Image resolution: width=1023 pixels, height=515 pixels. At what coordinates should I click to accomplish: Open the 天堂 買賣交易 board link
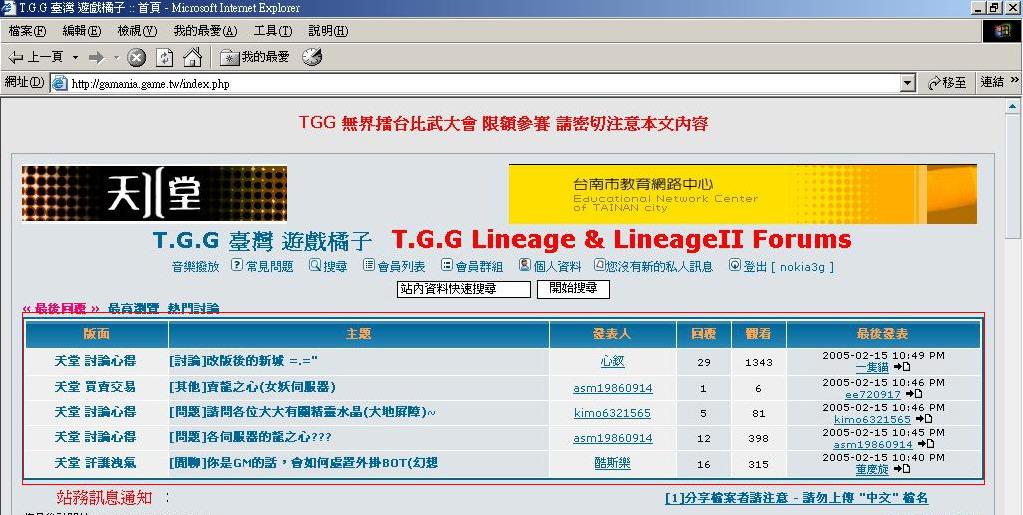coord(95,387)
